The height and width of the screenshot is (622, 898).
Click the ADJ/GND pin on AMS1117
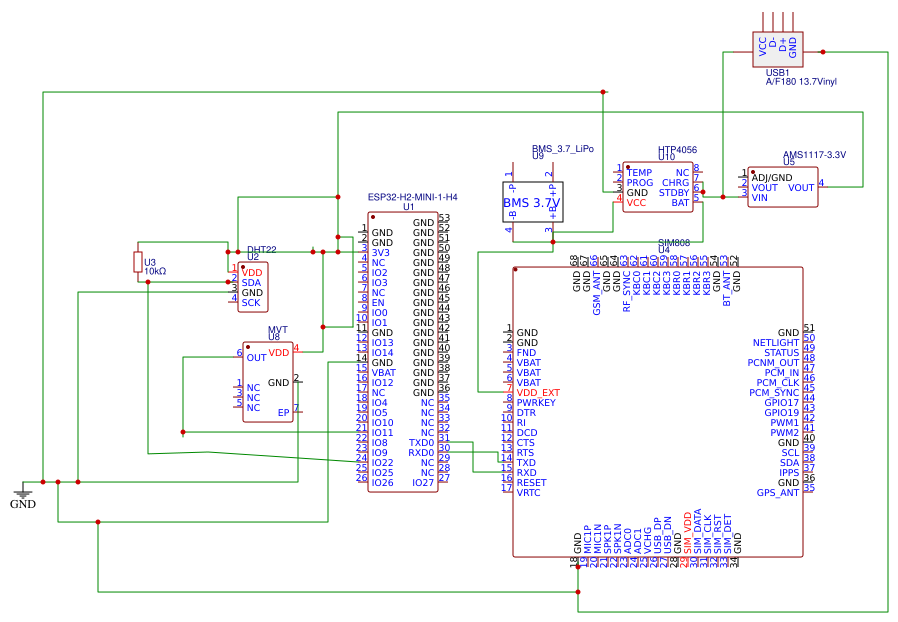tap(771, 178)
